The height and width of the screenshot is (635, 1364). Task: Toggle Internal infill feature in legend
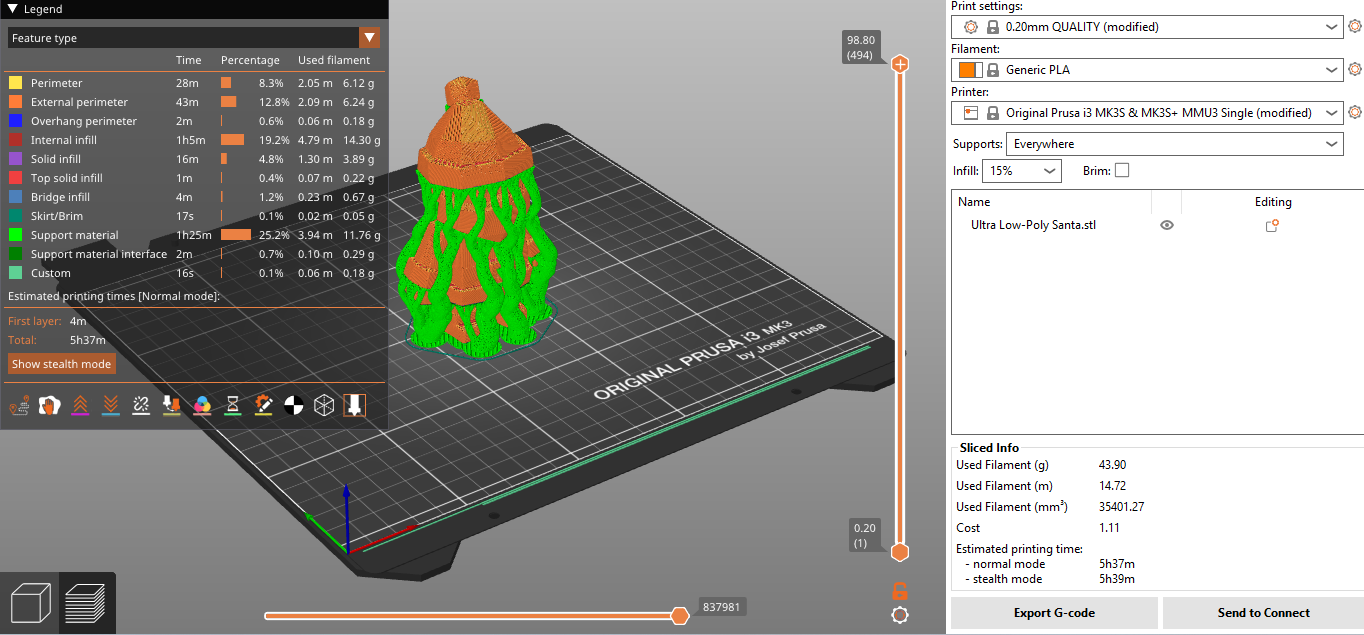tap(193, 140)
